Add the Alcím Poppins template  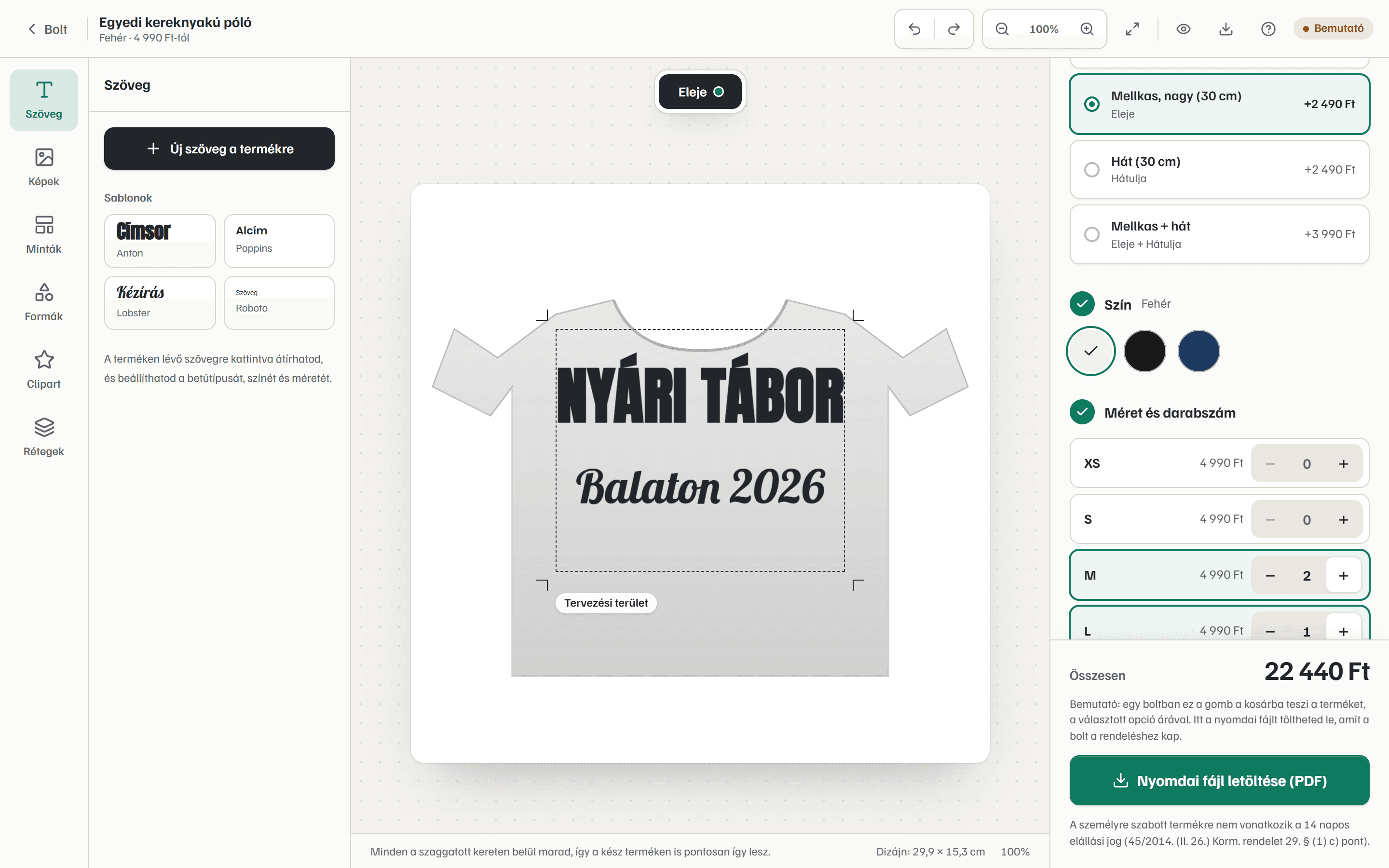pos(279,241)
